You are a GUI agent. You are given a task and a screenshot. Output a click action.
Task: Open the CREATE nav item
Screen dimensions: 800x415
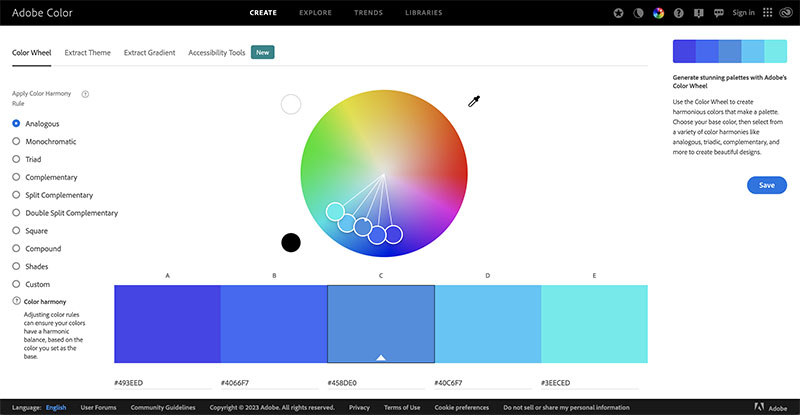tap(263, 13)
